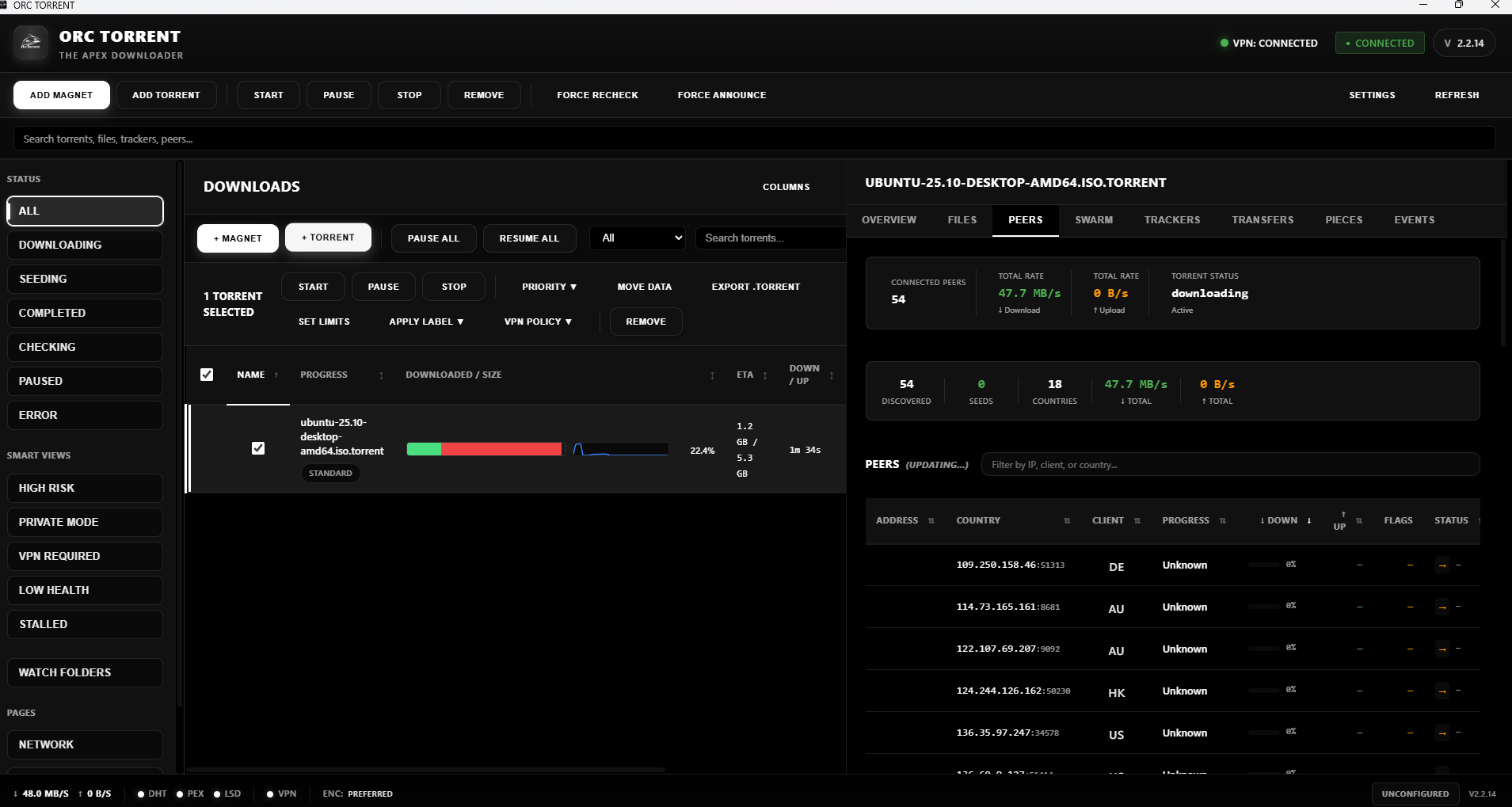Show Seeding torrents in status sidebar
This screenshot has height=807, width=1512.
coord(85,279)
